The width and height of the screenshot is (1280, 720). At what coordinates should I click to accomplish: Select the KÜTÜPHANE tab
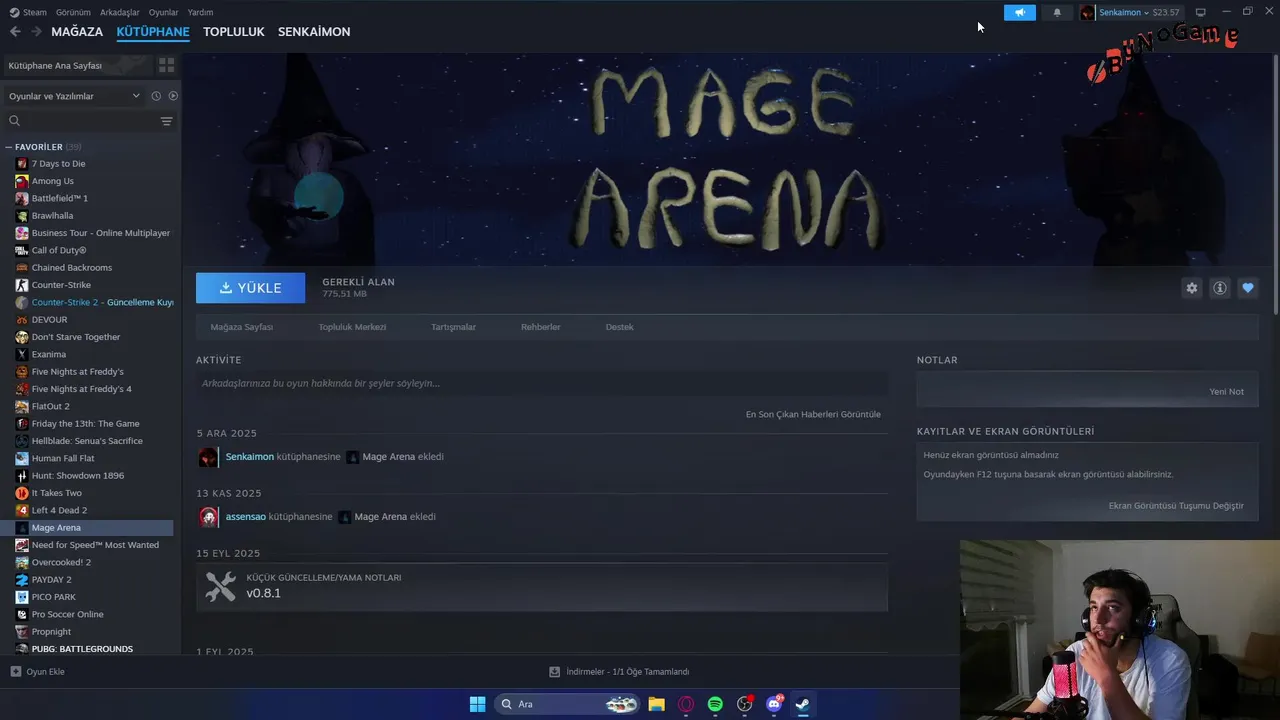[x=153, y=32]
